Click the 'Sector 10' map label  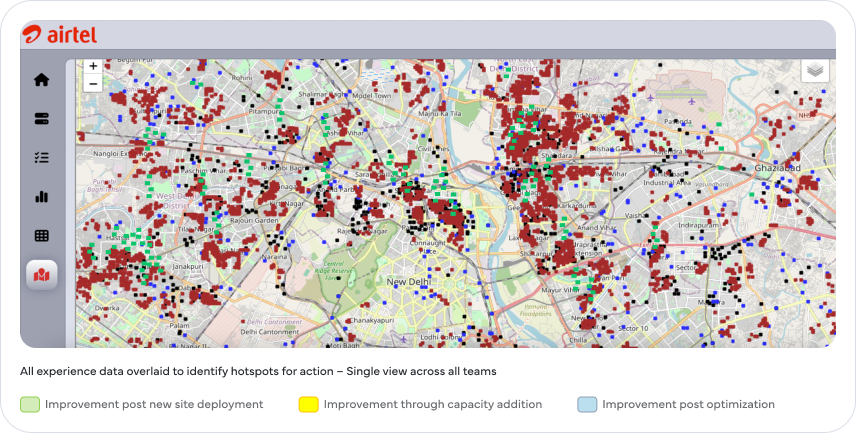[633, 328]
